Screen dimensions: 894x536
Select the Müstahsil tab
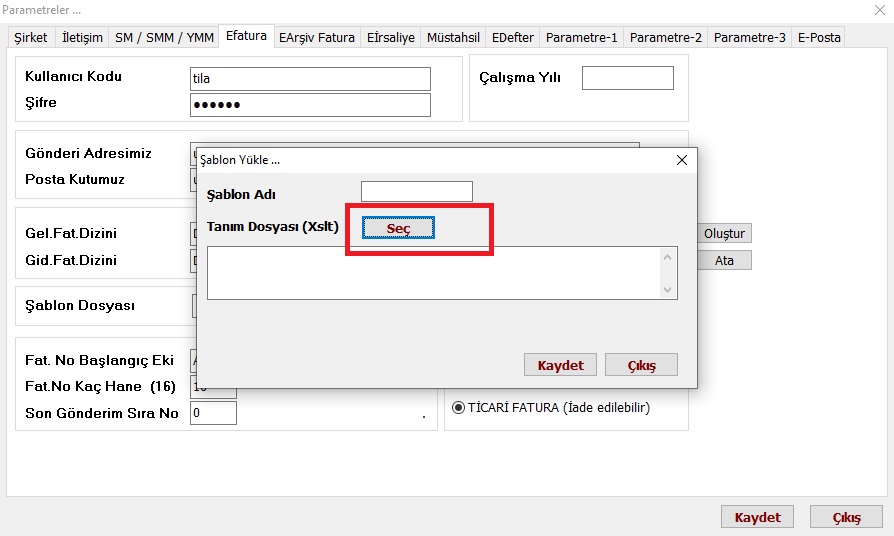(453, 37)
